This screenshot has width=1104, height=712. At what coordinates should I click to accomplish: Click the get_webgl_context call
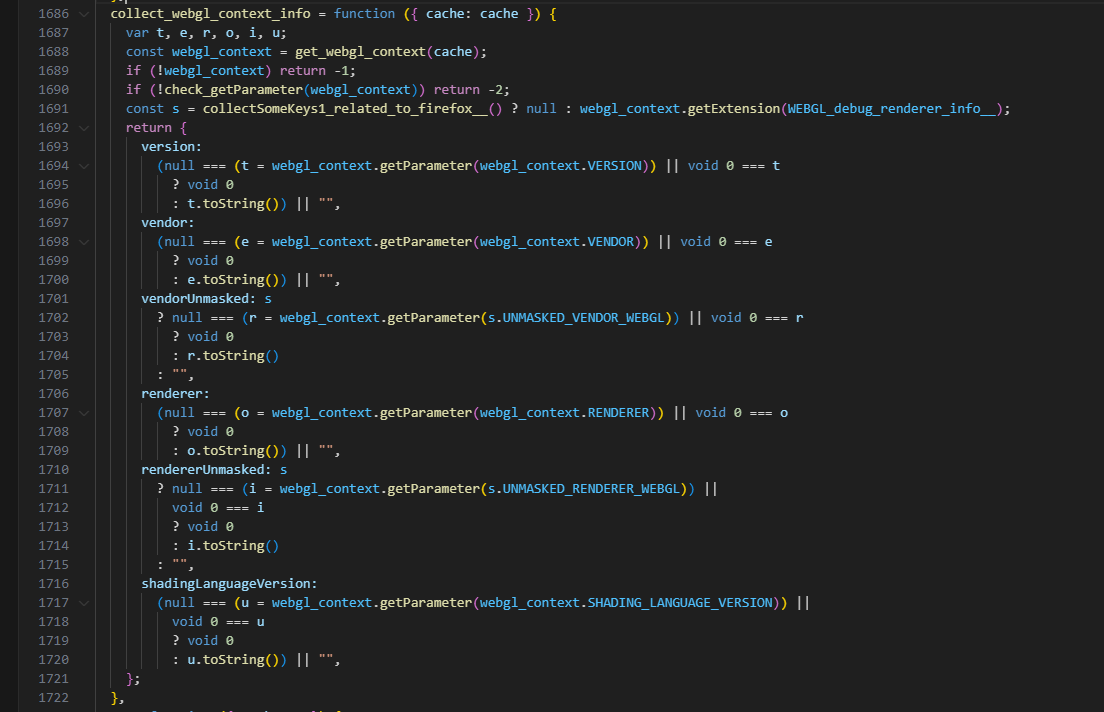coord(360,52)
